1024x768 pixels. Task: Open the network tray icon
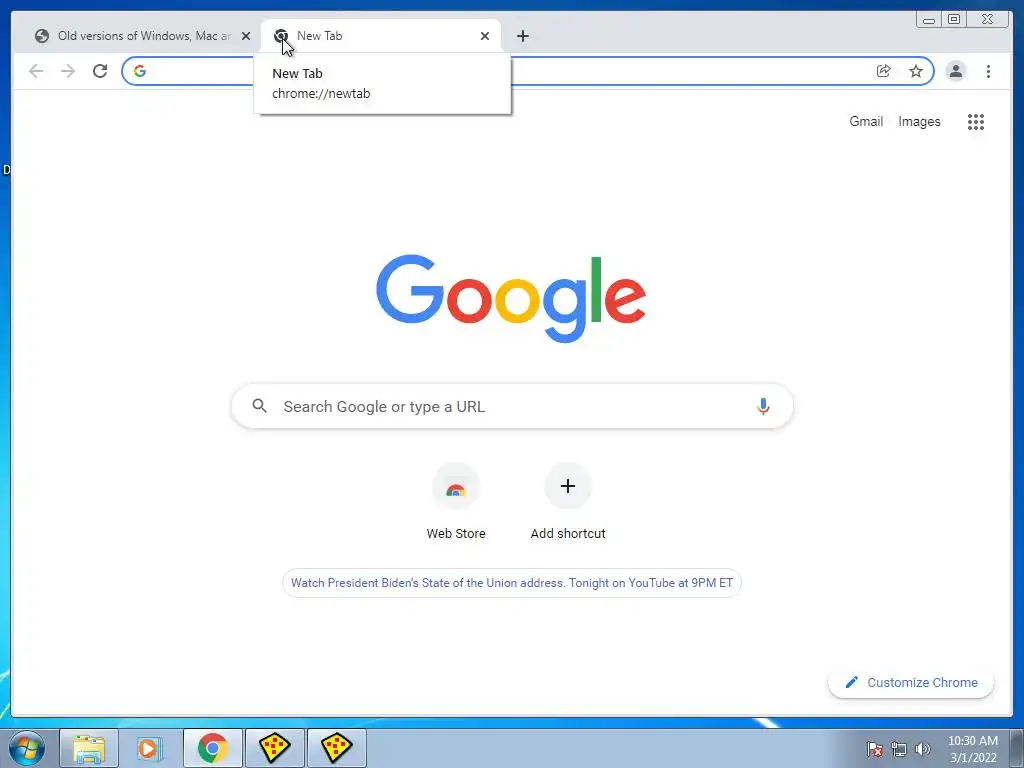pos(899,749)
